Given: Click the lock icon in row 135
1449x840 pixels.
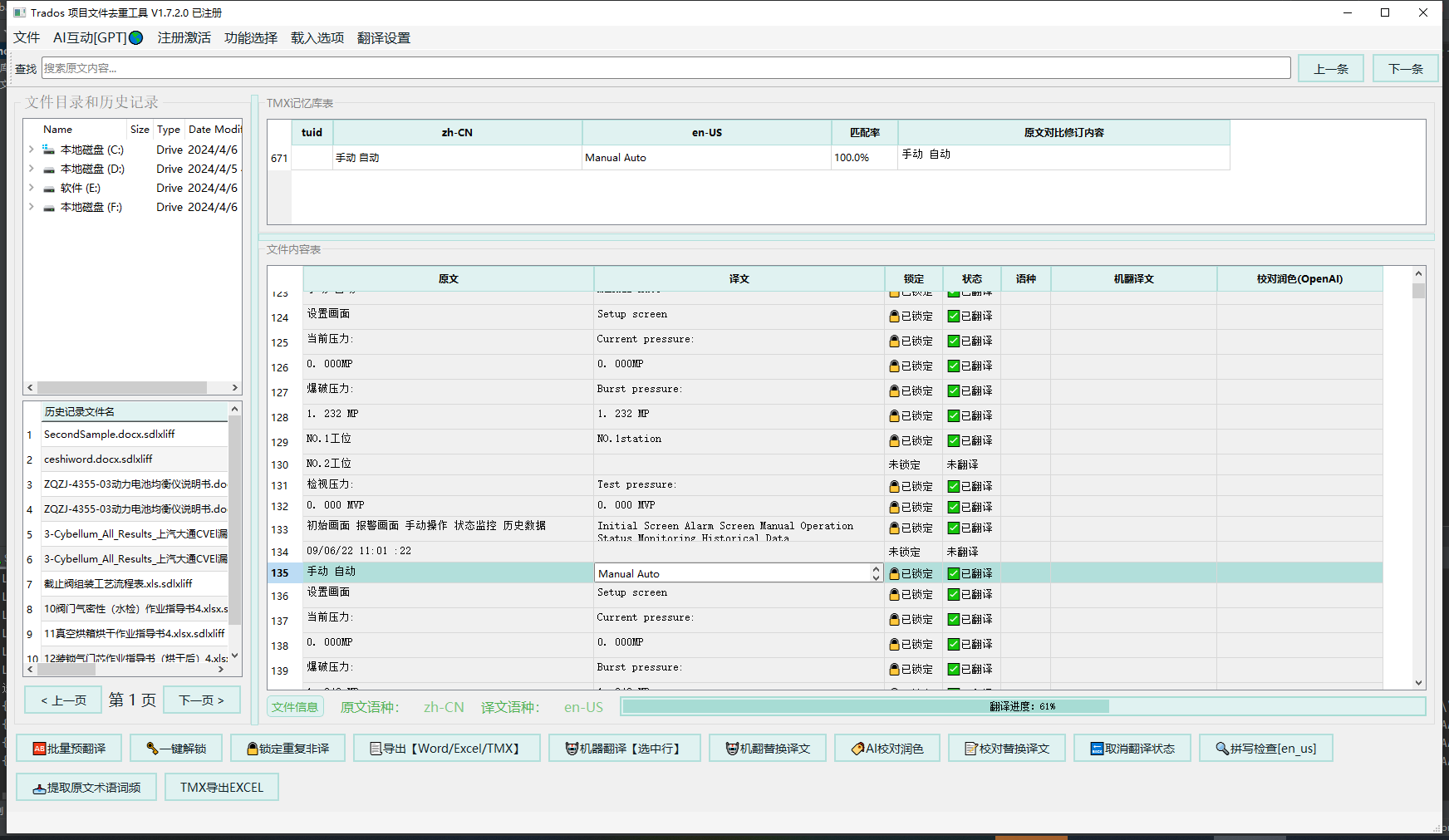Looking at the screenshot, I should [x=894, y=573].
